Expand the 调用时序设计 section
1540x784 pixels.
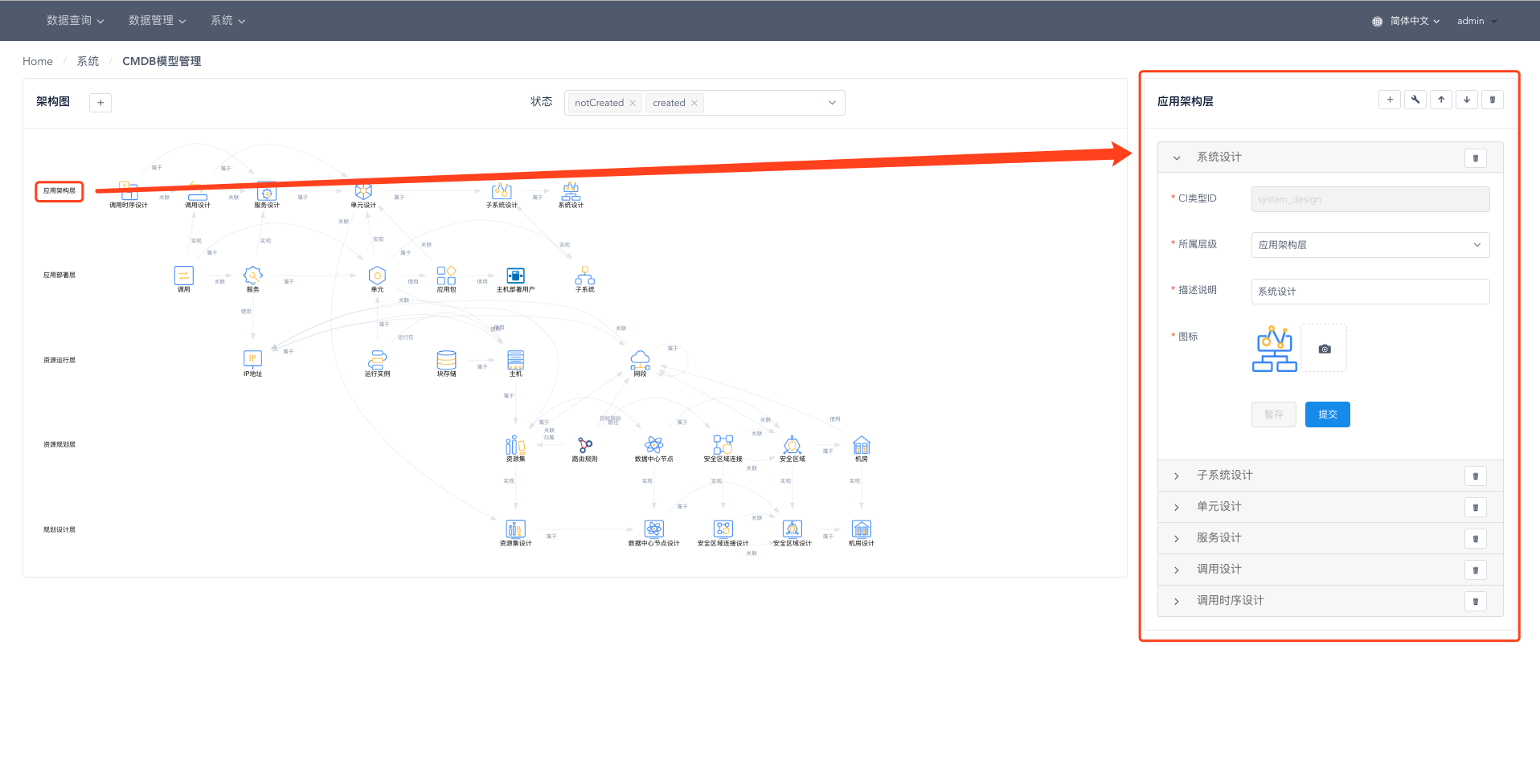click(1177, 601)
